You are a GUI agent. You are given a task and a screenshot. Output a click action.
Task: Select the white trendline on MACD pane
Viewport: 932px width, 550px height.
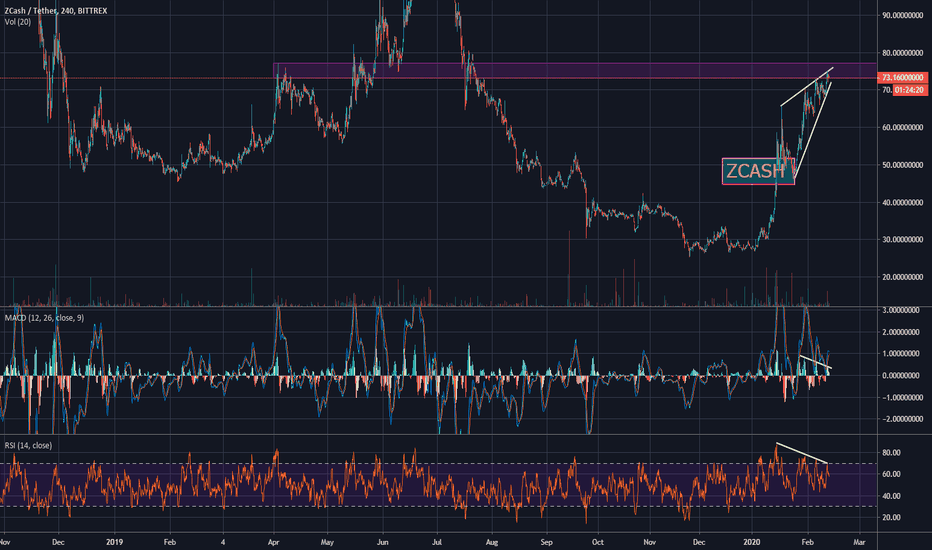click(x=816, y=362)
